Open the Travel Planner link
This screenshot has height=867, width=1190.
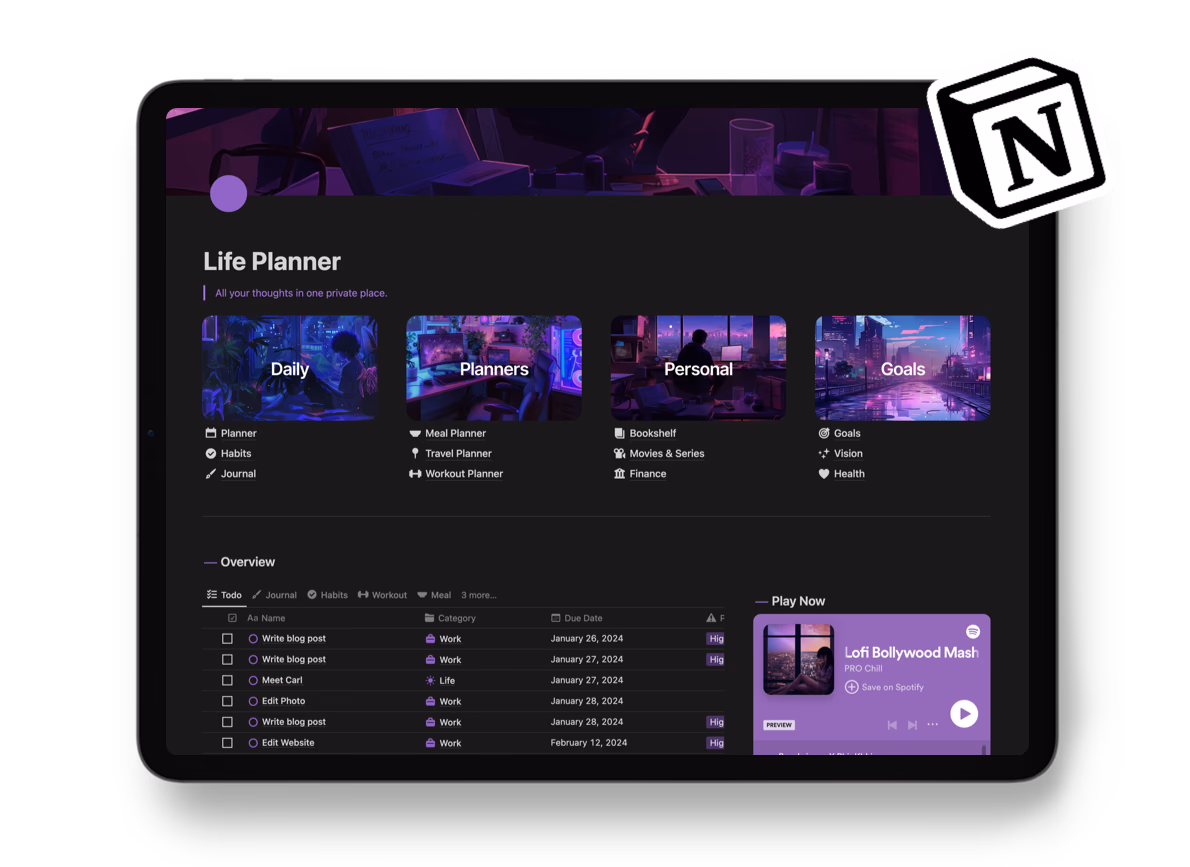(x=458, y=453)
